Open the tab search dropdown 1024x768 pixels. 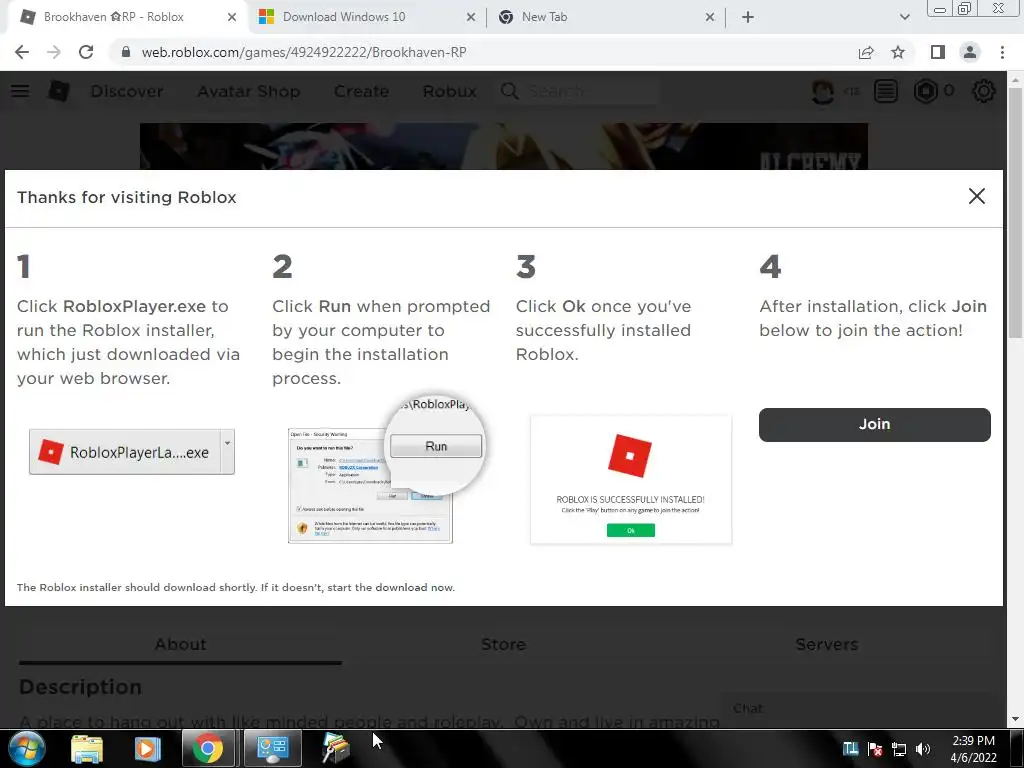tap(904, 17)
